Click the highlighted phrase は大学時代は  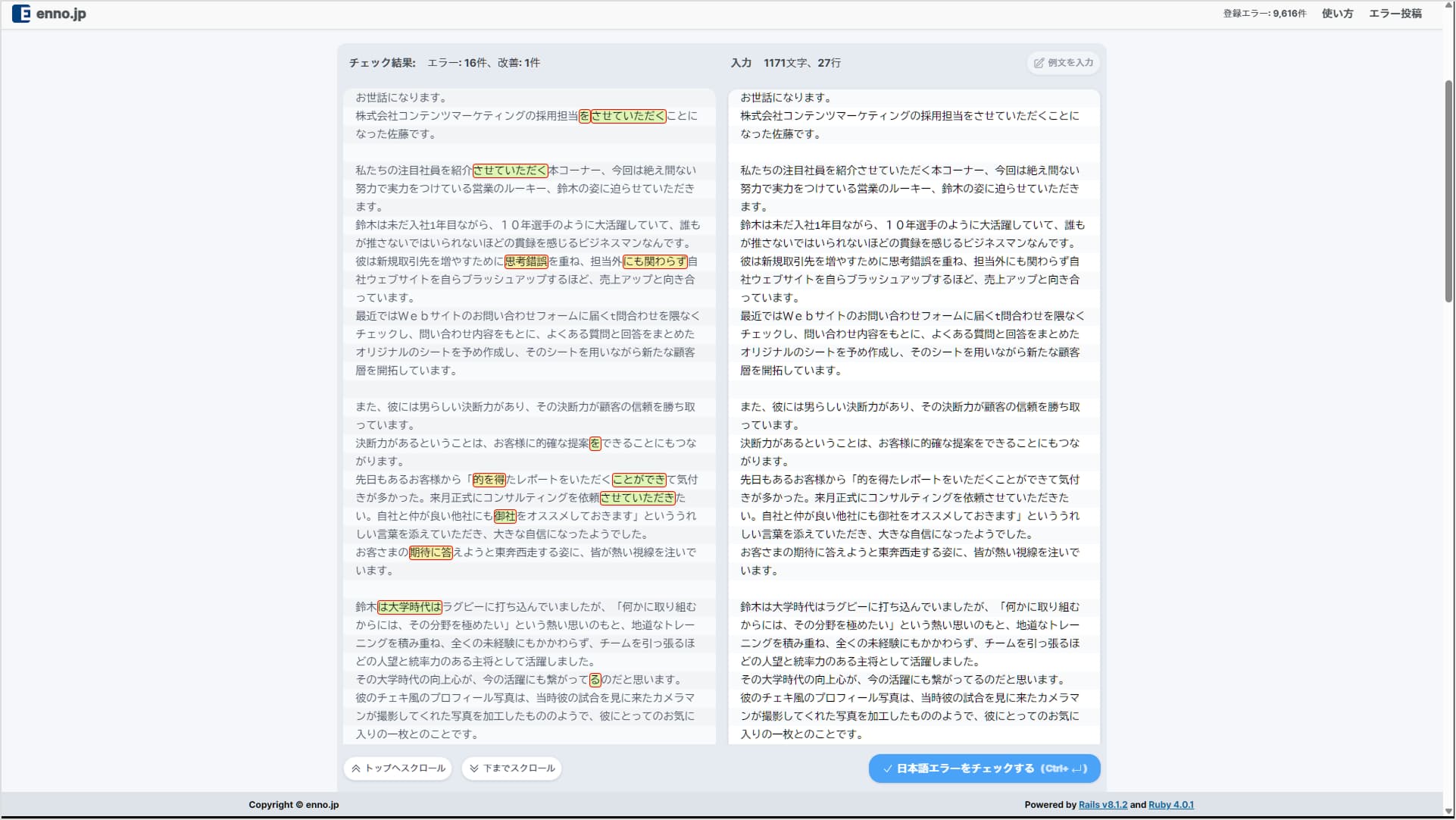pyautogui.click(x=409, y=607)
